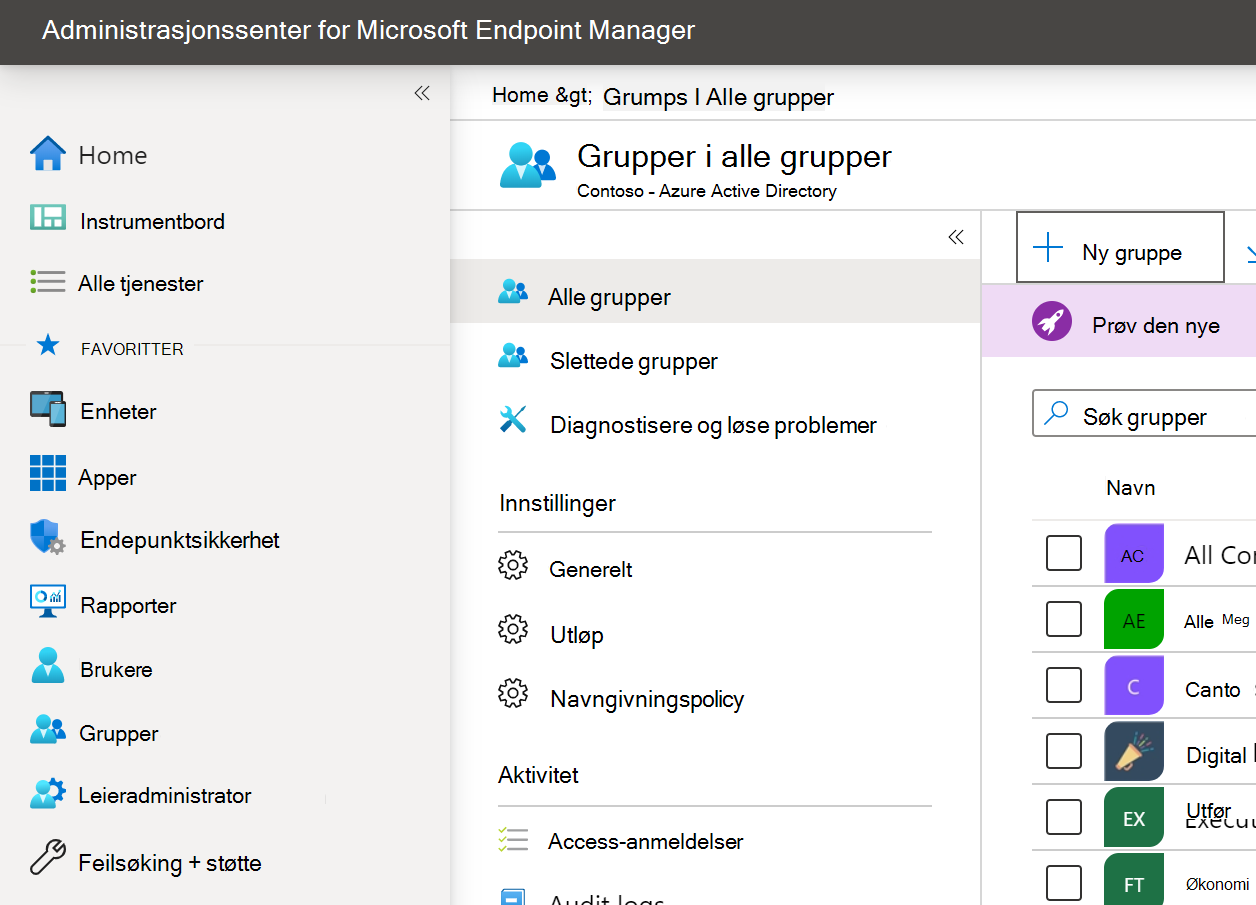
Task: Select the checkbox beside Digital group
Action: click(x=1064, y=751)
